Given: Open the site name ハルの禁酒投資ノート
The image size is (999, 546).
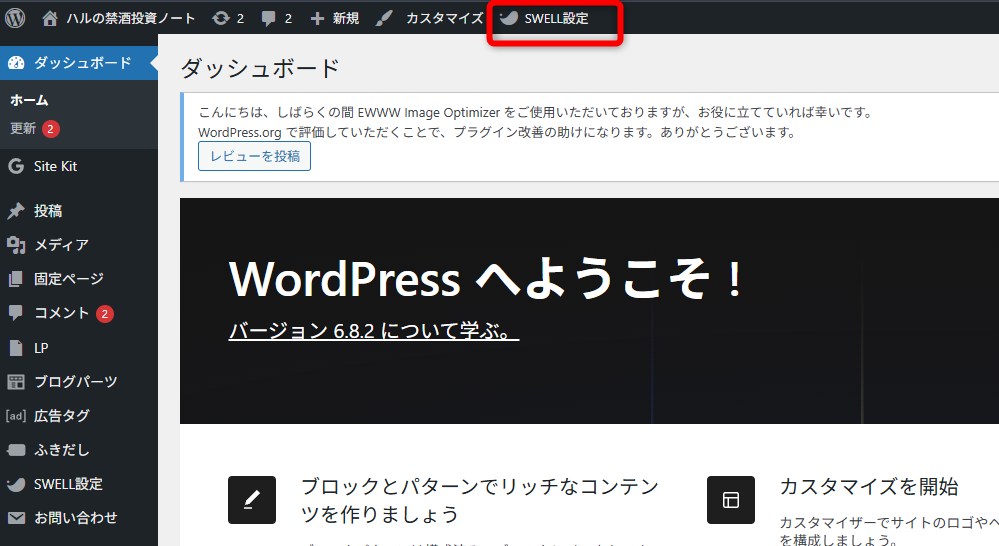Looking at the screenshot, I should click(131, 18).
